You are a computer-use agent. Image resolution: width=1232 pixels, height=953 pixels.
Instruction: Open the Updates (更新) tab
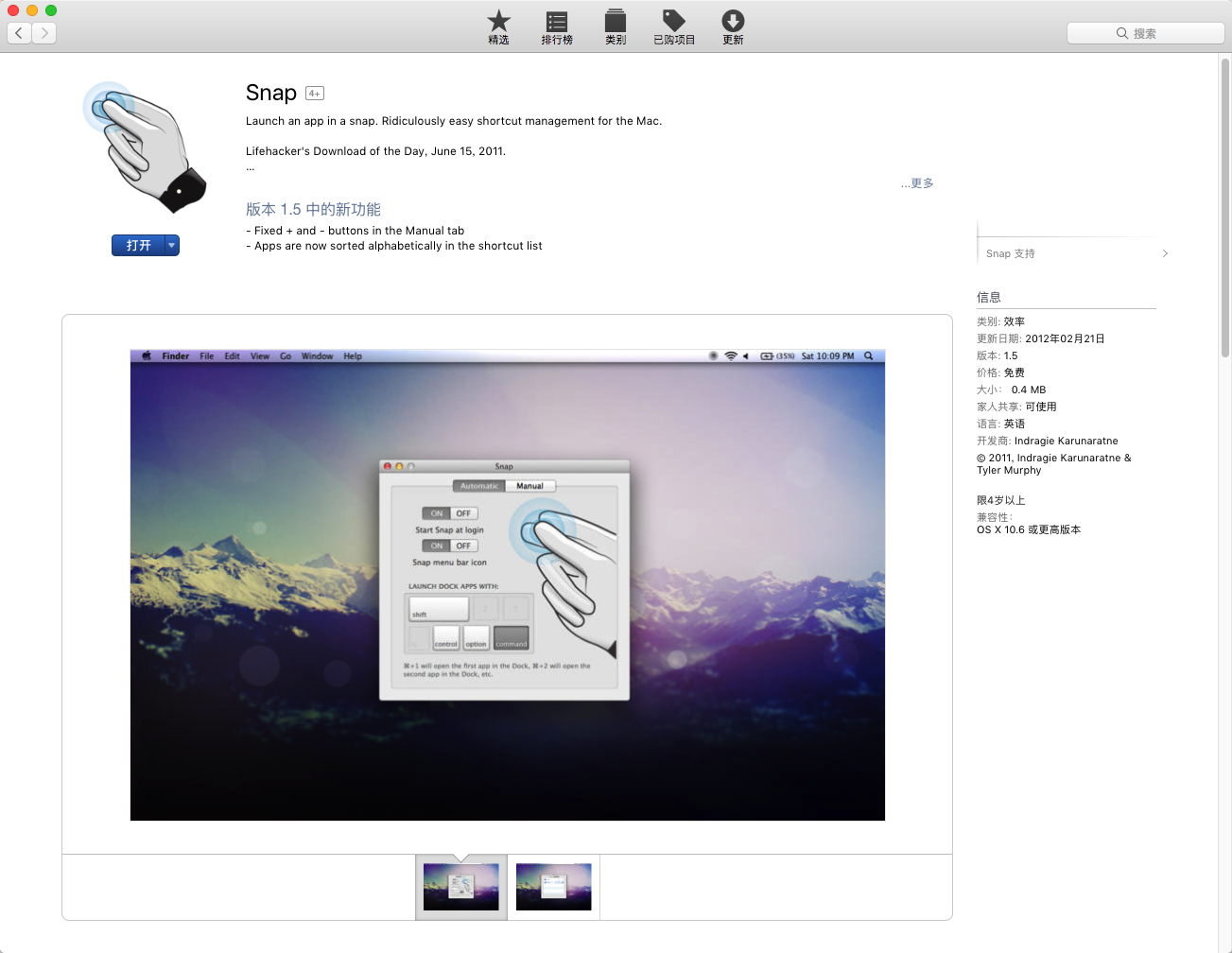733,26
